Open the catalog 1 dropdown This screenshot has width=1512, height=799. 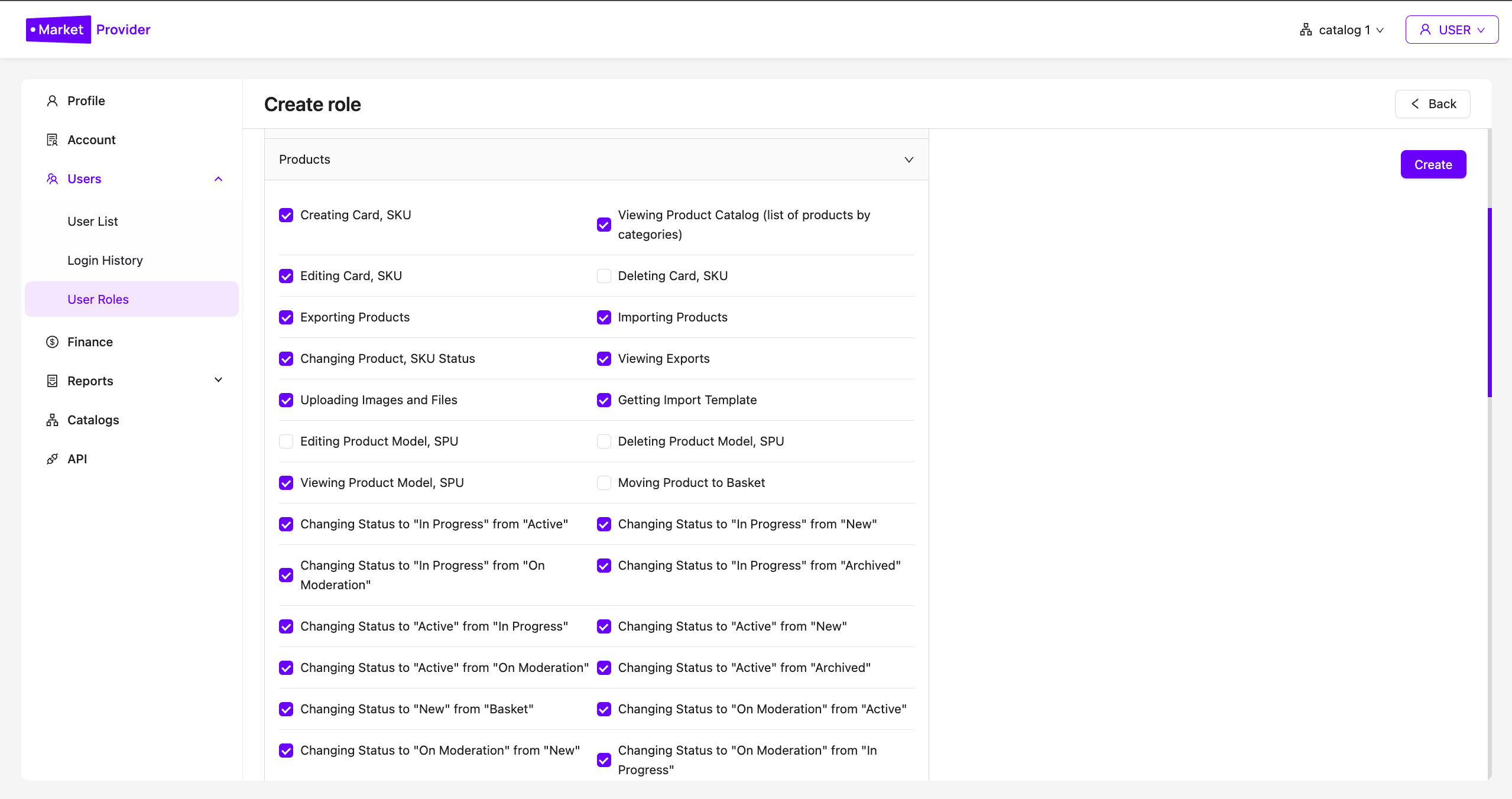(x=1342, y=30)
